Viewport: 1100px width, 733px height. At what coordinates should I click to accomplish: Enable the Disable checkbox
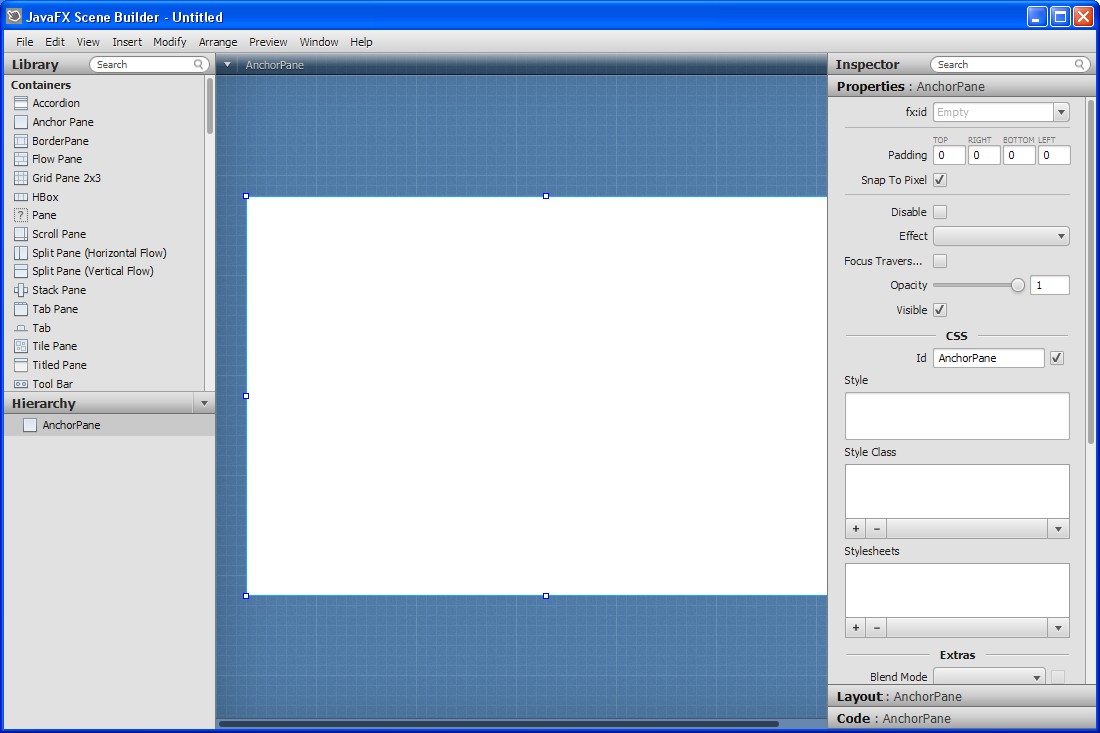coord(940,212)
